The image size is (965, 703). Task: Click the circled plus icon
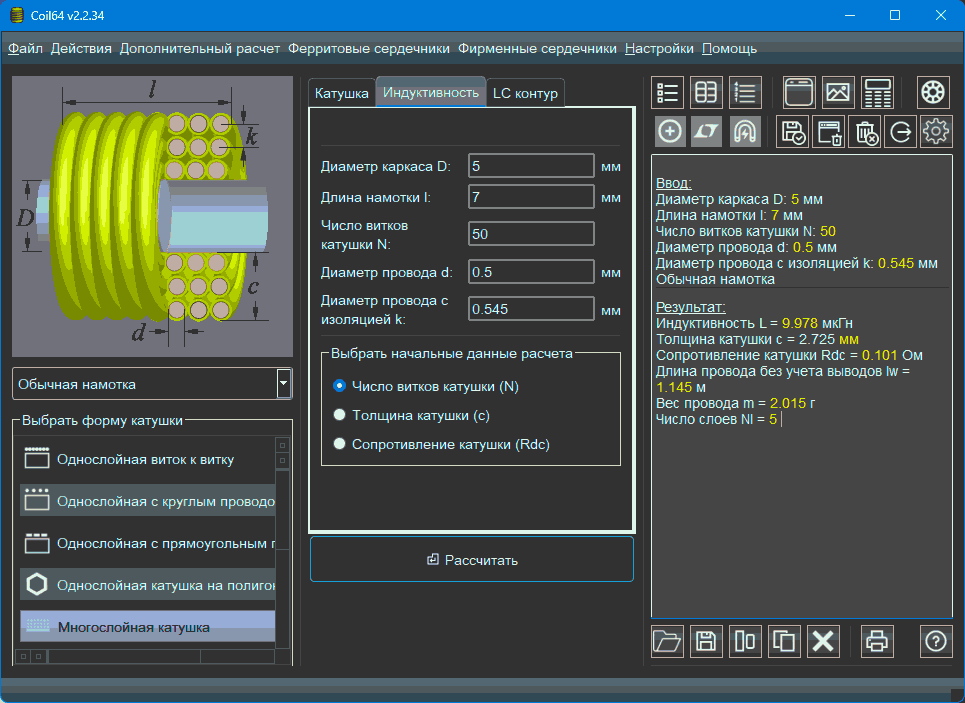(x=670, y=132)
